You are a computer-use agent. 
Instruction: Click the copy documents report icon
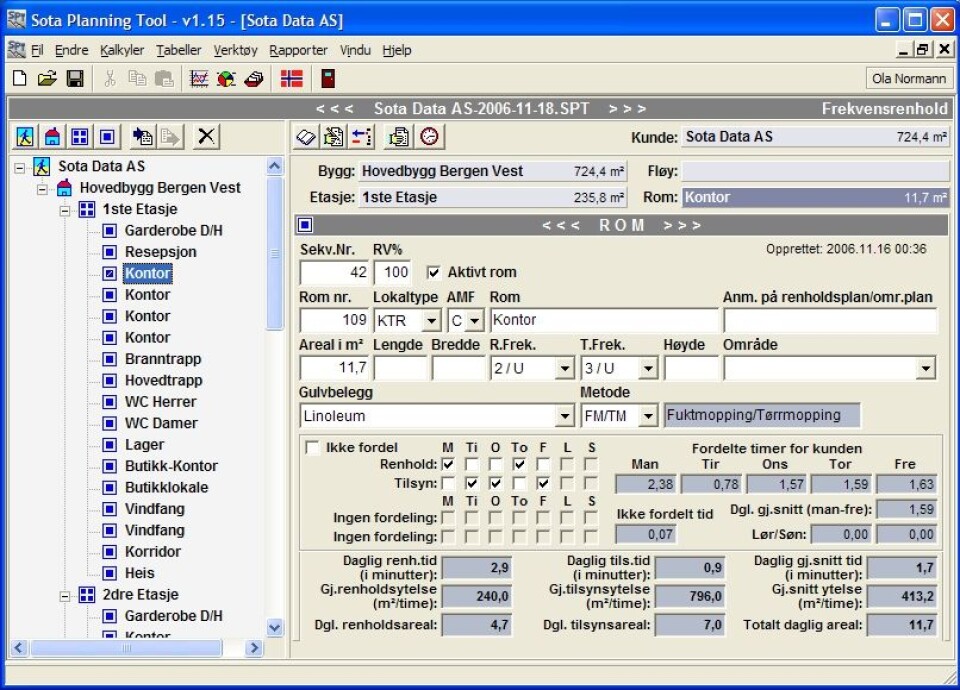pyautogui.click(x=399, y=137)
